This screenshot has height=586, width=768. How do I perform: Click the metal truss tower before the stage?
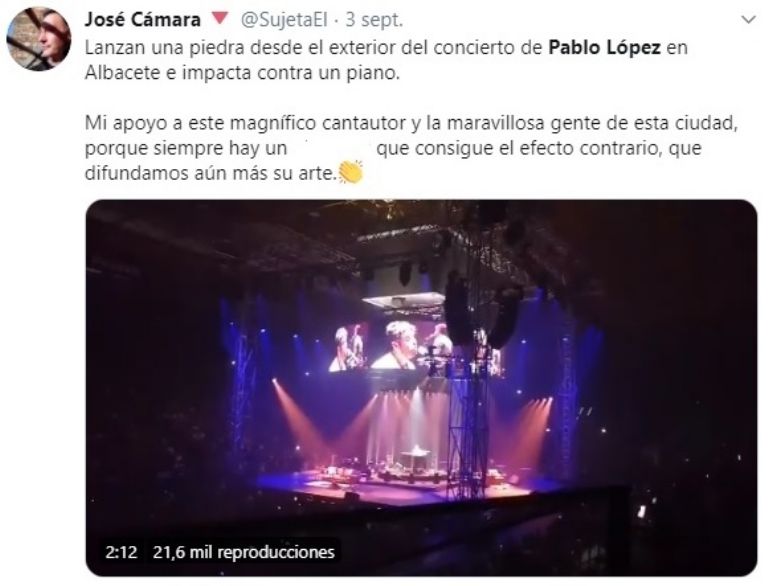point(467,421)
